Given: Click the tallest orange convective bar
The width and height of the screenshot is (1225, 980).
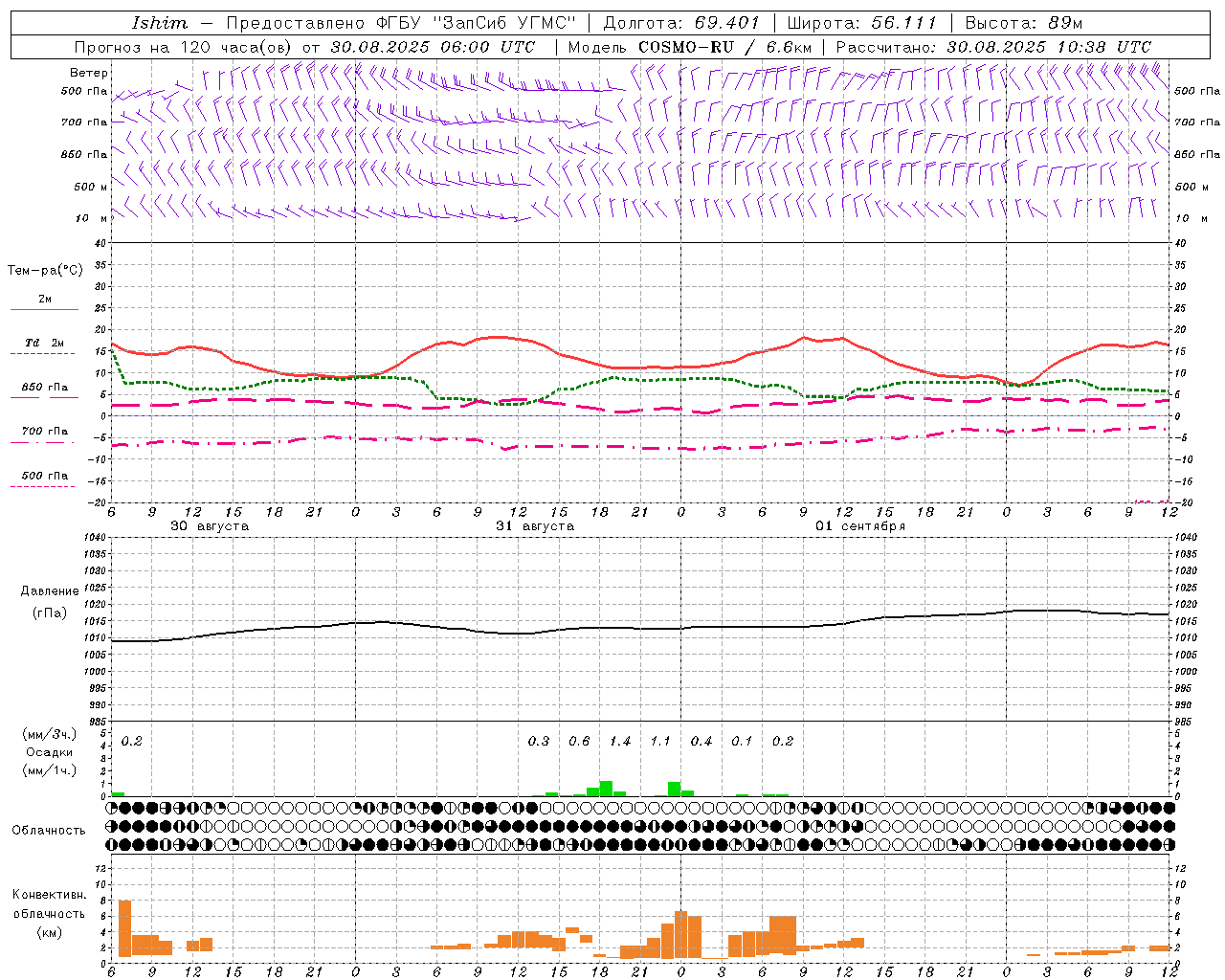Looking at the screenshot, I should [124, 928].
